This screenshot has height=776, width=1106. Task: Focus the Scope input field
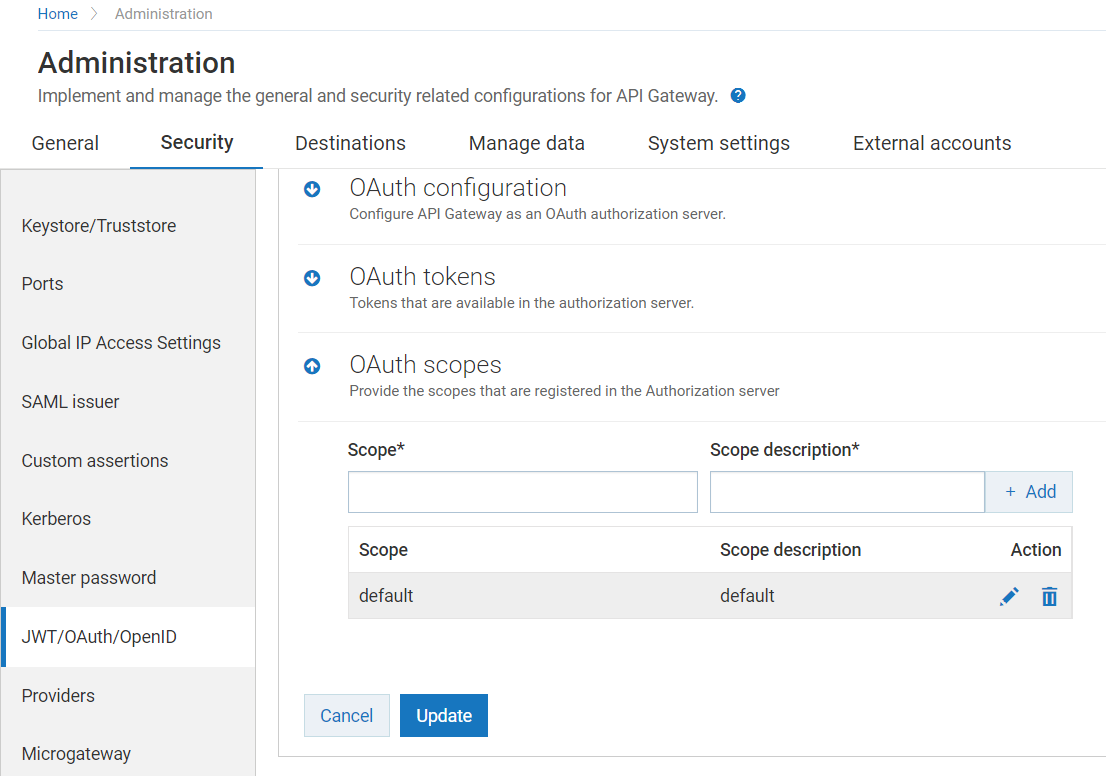click(522, 493)
